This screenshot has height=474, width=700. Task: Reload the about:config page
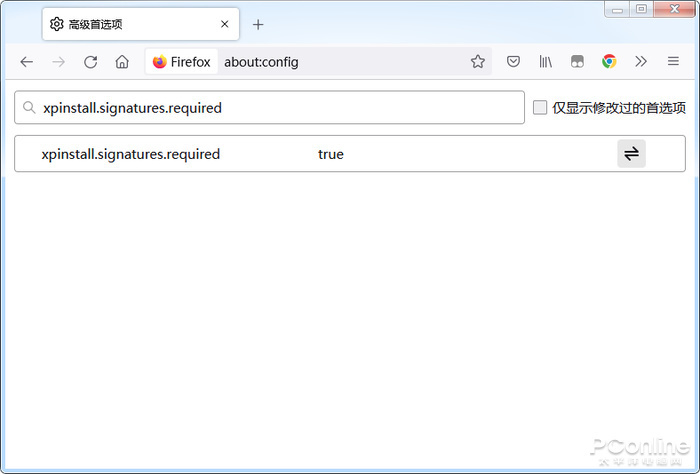click(91, 62)
